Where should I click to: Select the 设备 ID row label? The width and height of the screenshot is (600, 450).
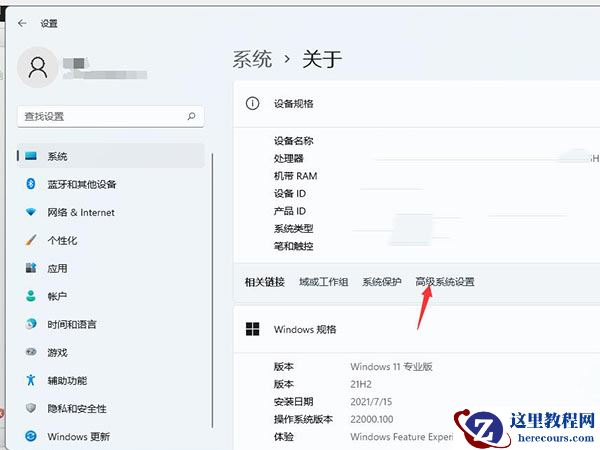[x=290, y=194]
